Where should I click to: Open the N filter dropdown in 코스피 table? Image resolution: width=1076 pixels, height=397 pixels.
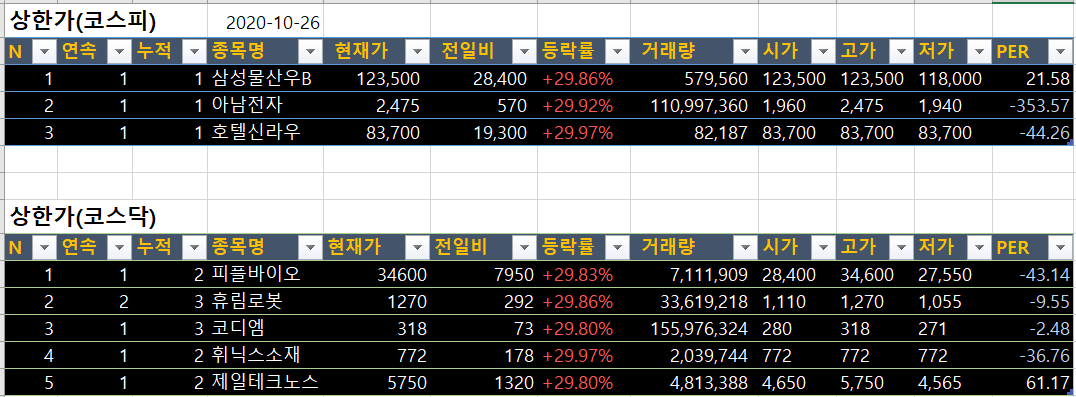pyautogui.click(x=45, y=51)
